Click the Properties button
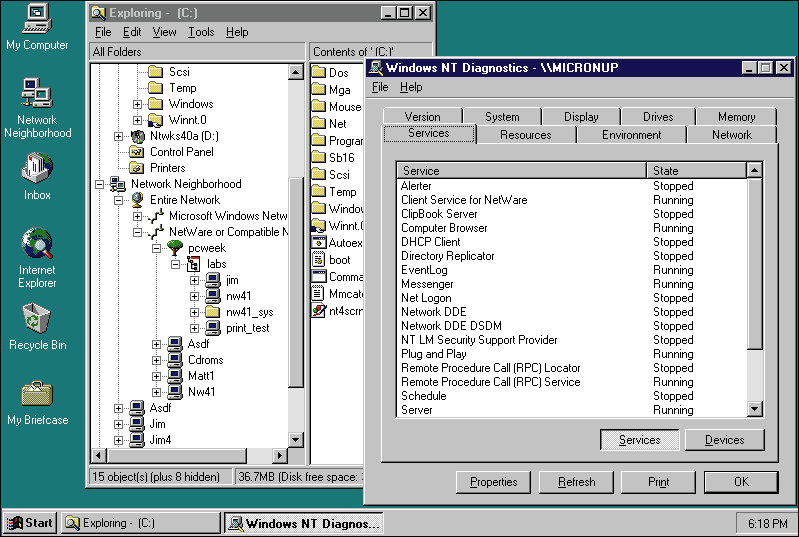Viewport: 799px width, 537px height. (493, 482)
